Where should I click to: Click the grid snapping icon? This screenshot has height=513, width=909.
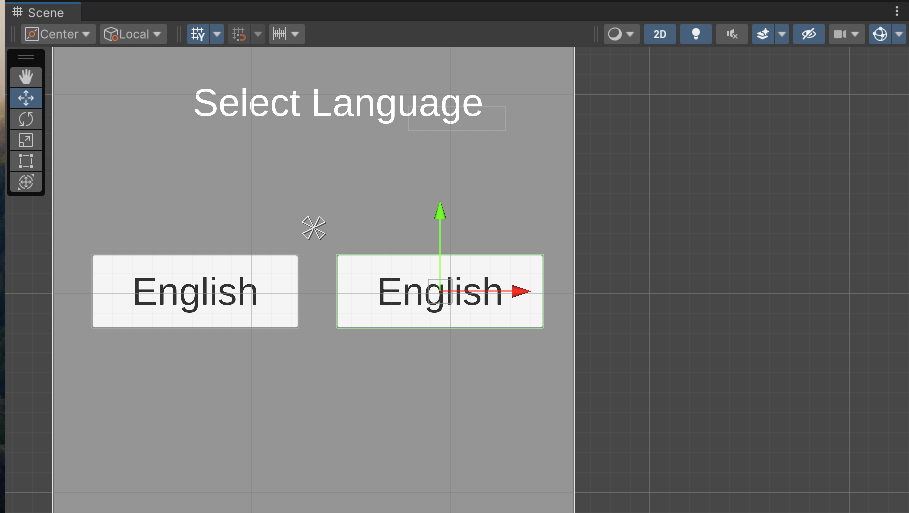click(238, 34)
